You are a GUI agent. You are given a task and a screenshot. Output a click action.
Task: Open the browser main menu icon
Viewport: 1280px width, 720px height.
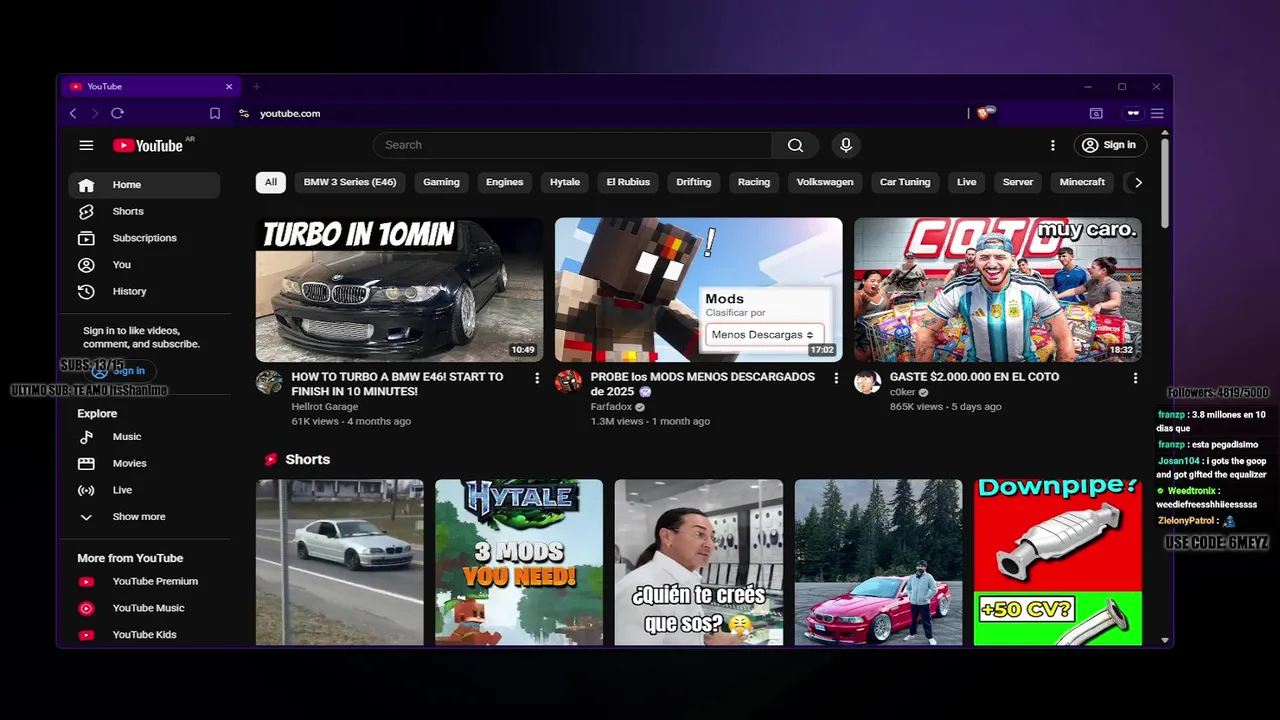(1157, 114)
